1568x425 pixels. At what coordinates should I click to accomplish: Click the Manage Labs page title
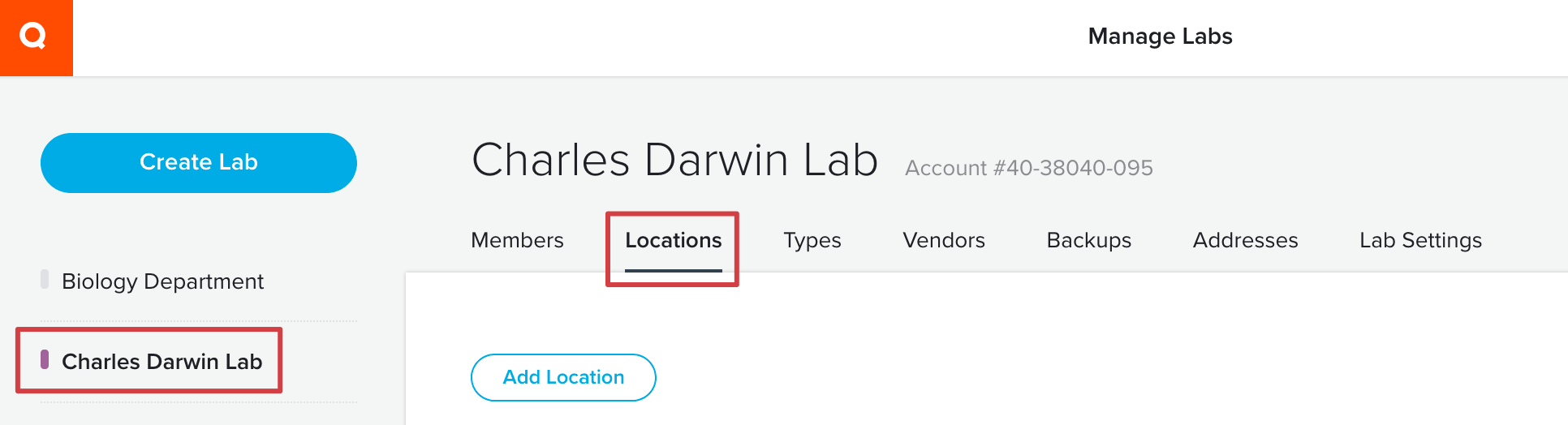click(1160, 36)
